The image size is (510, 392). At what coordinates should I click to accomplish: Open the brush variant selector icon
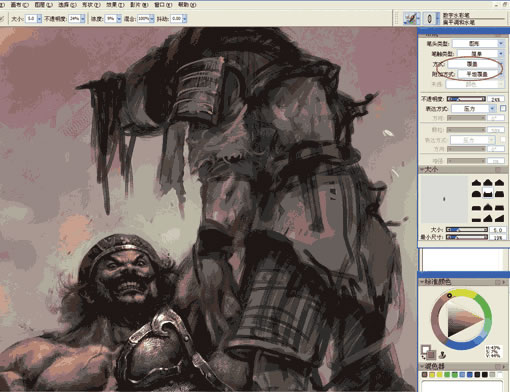click(x=431, y=18)
